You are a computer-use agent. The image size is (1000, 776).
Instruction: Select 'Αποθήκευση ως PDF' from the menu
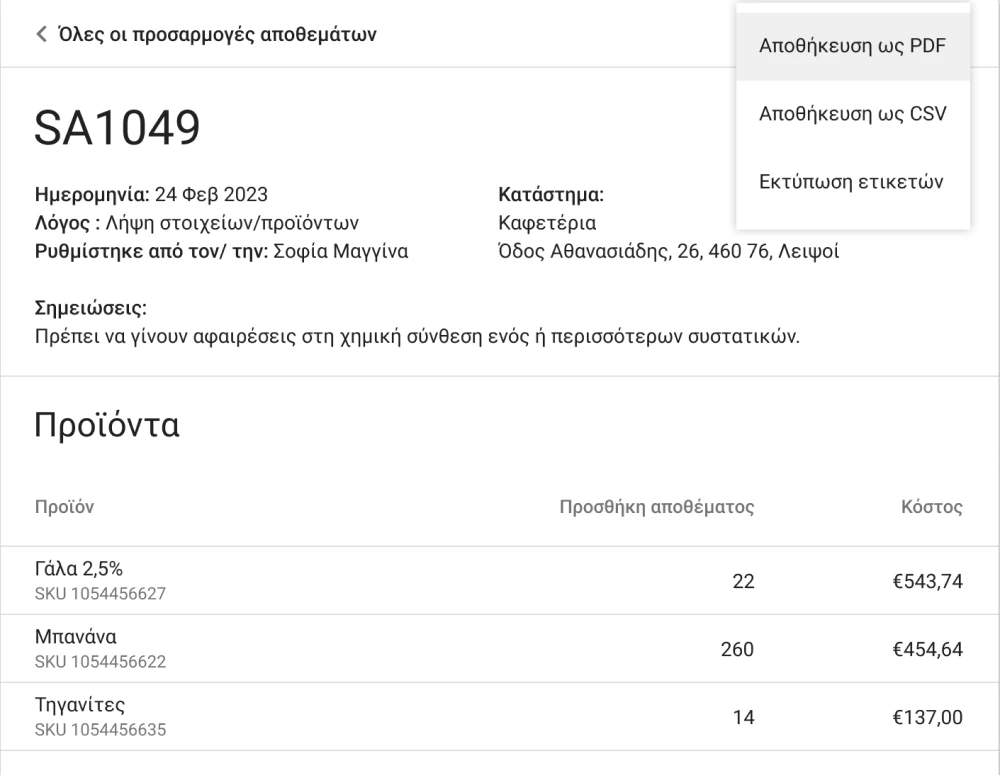coord(852,46)
